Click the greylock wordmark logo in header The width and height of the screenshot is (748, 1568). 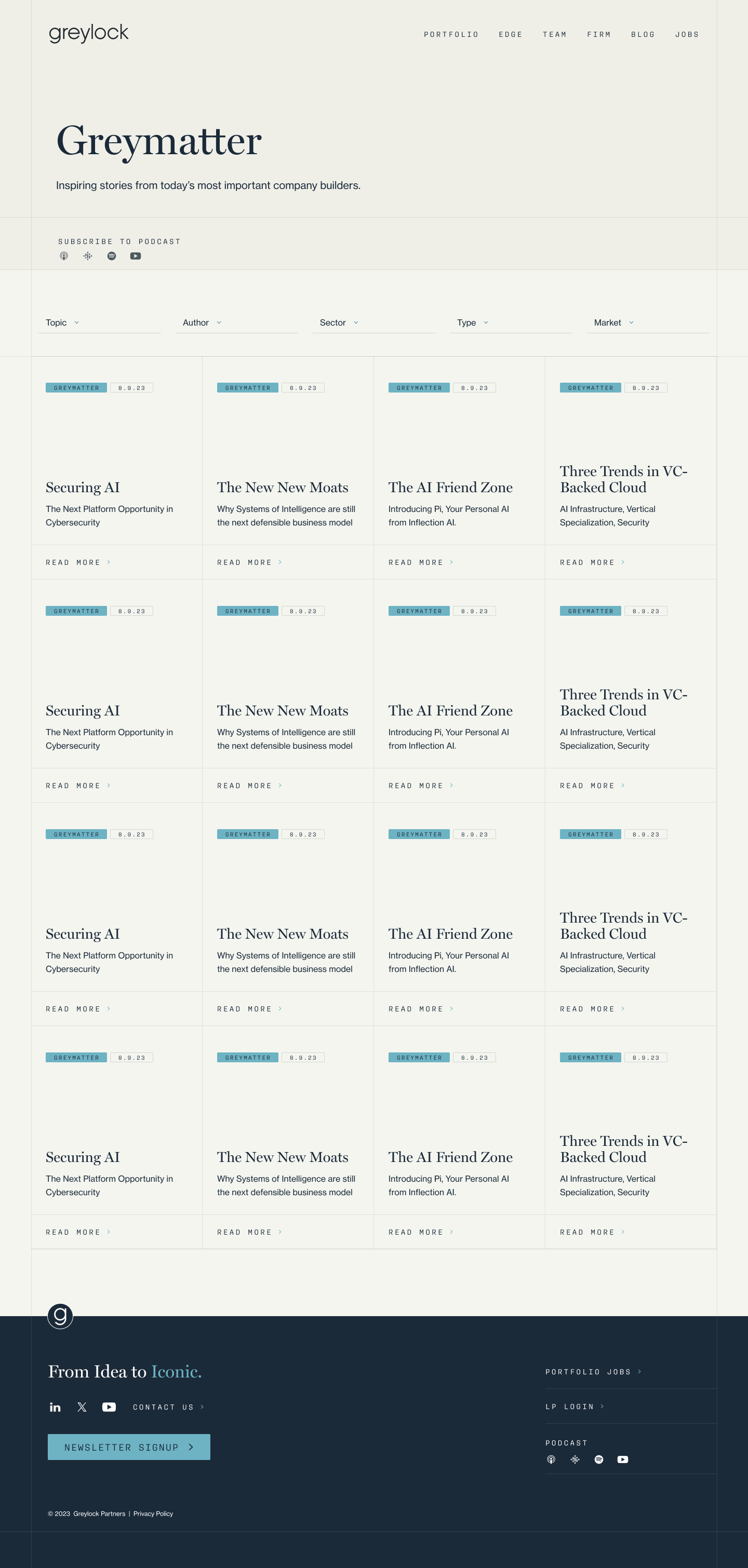pos(89,33)
